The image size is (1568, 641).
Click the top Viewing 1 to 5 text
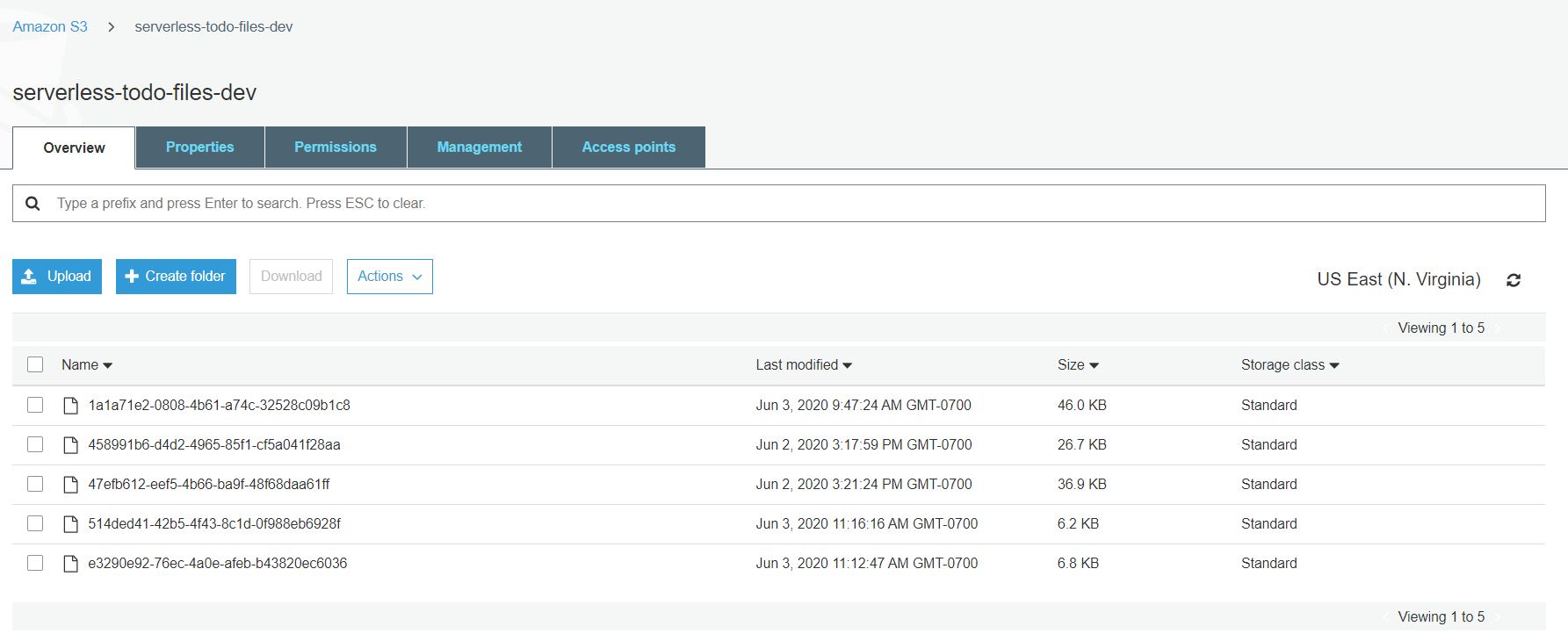click(x=1442, y=328)
